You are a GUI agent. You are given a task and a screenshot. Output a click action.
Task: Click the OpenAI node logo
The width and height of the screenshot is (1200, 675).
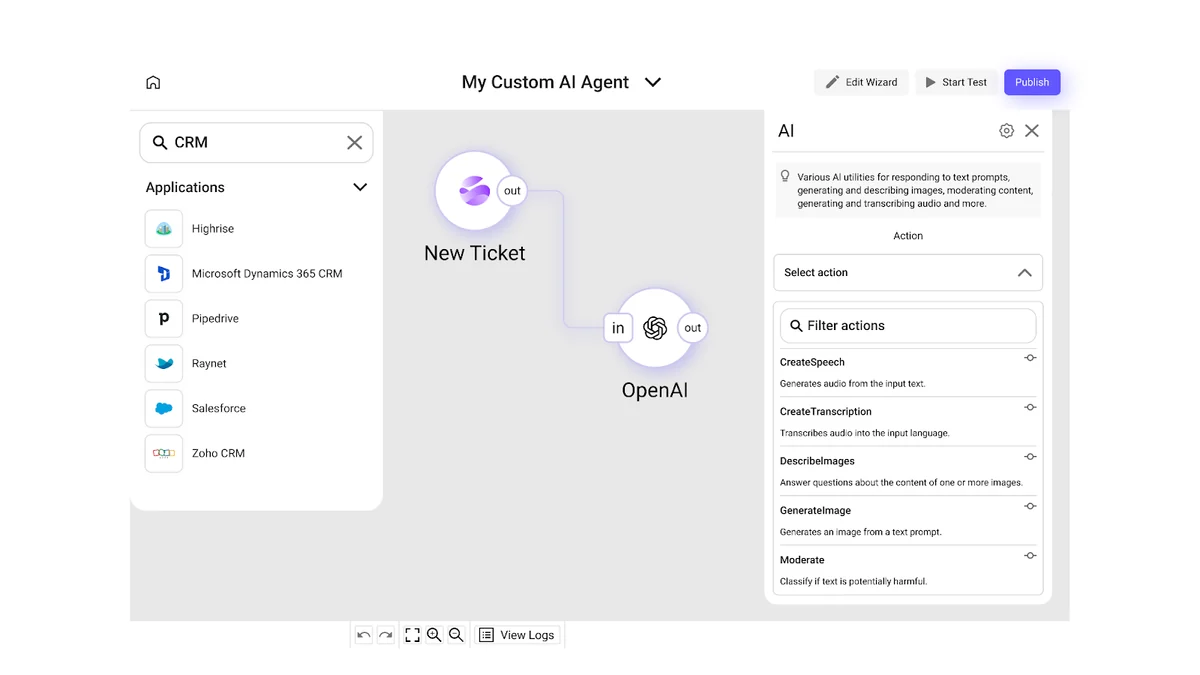[x=655, y=328]
